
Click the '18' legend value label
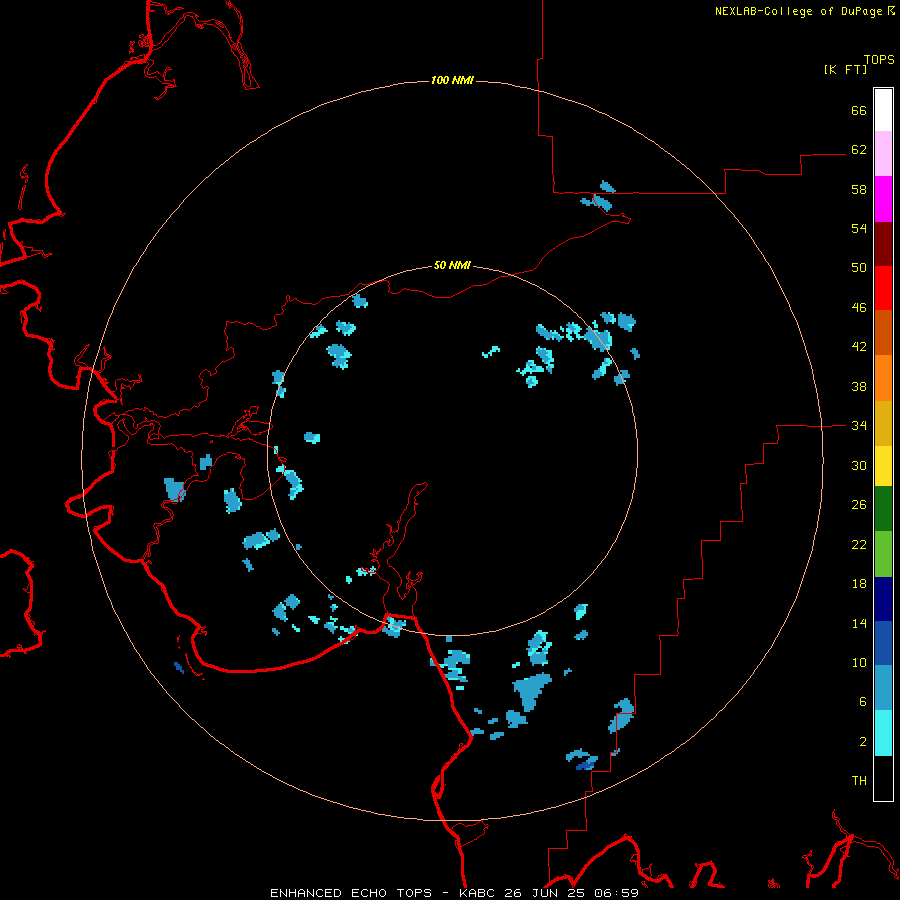click(859, 584)
